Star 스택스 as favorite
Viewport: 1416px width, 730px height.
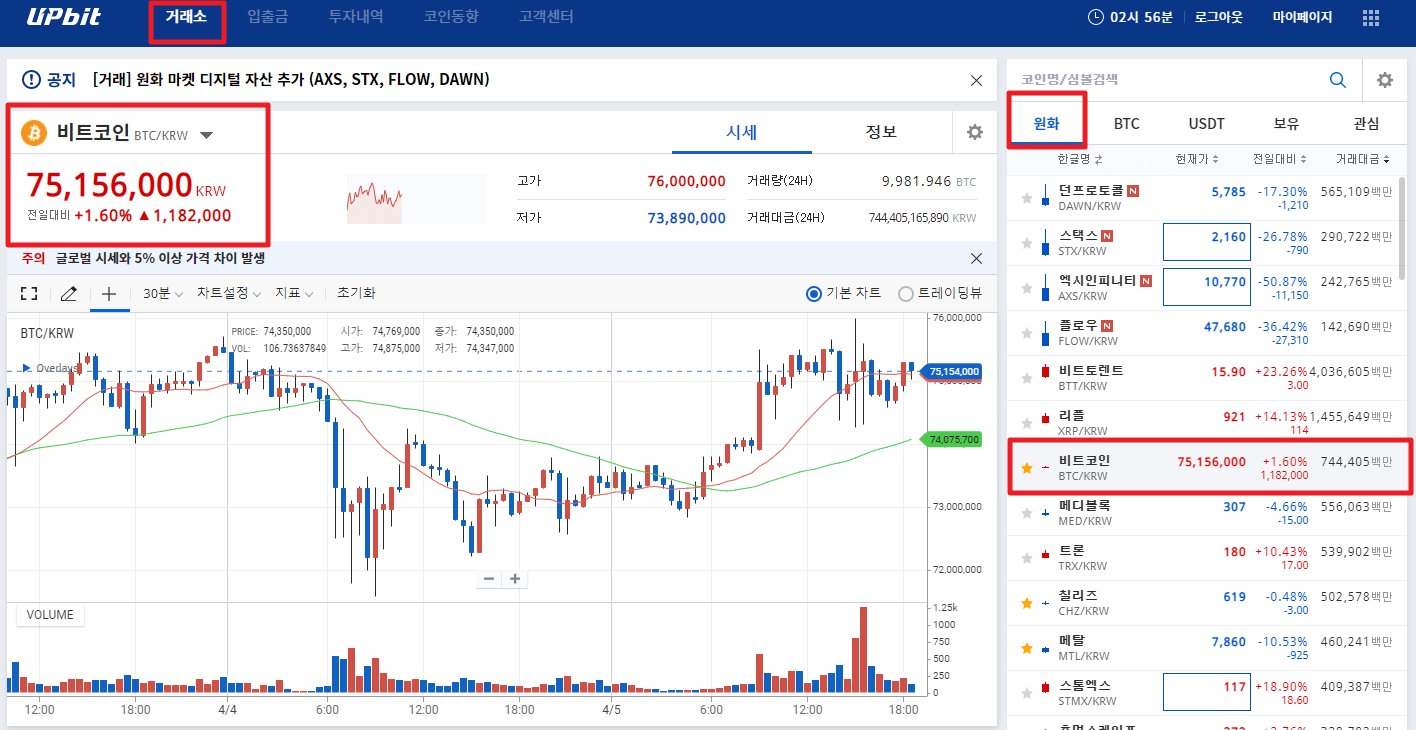pyautogui.click(x=1026, y=243)
